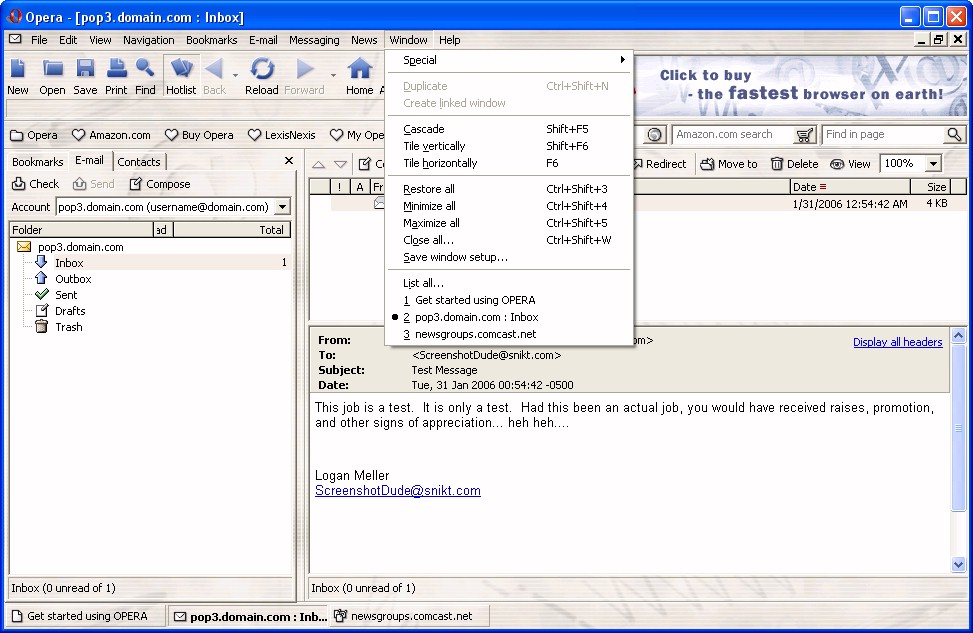This screenshot has width=973, height=633.
Task: Choose Tile vertically menu entry
Action: click(x=509, y=146)
